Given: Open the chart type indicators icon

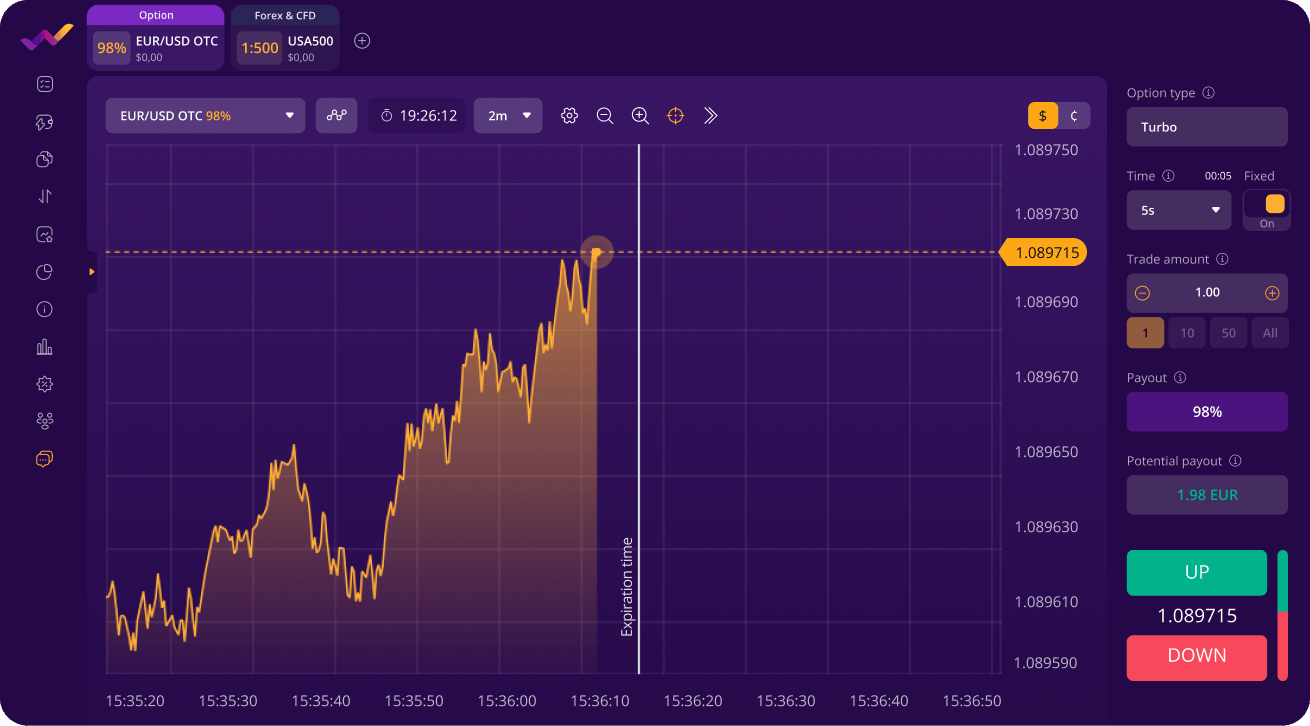Looking at the screenshot, I should (x=336, y=116).
